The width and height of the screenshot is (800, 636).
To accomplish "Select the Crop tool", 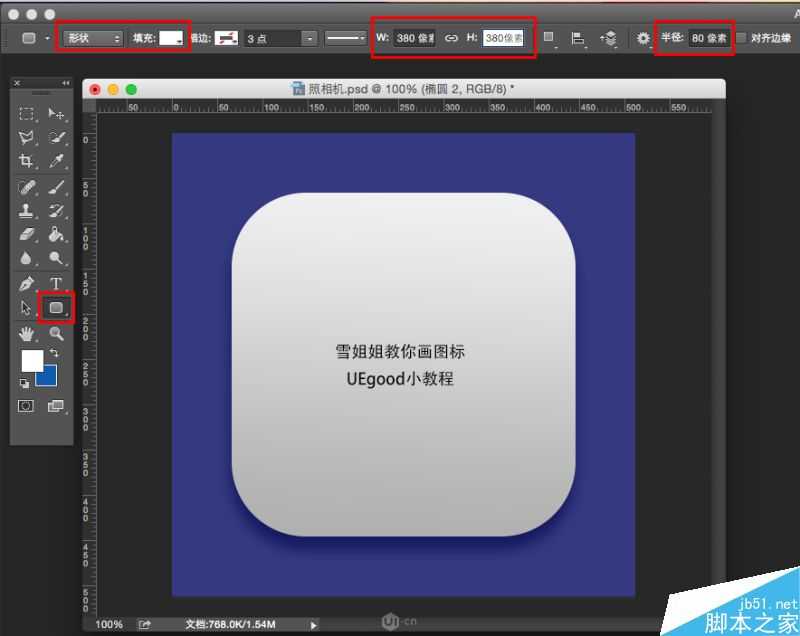I will point(24,159).
